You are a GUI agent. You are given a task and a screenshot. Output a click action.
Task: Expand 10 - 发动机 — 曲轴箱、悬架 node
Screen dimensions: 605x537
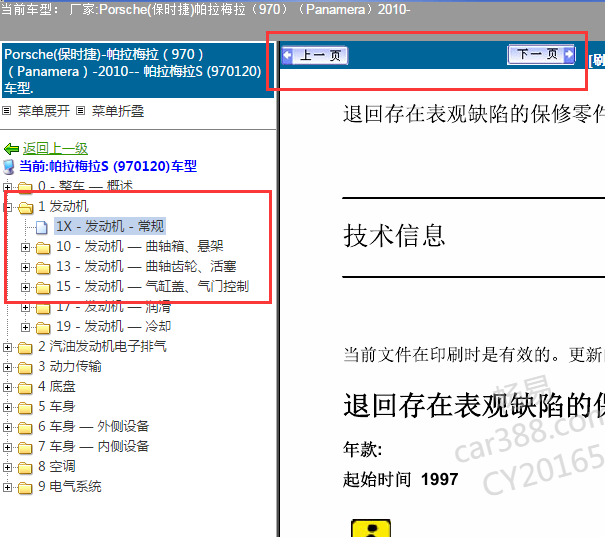[25, 247]
